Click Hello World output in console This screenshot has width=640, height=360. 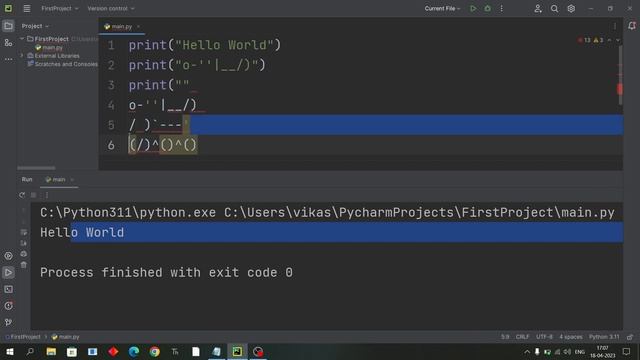[x=82, y=232]
